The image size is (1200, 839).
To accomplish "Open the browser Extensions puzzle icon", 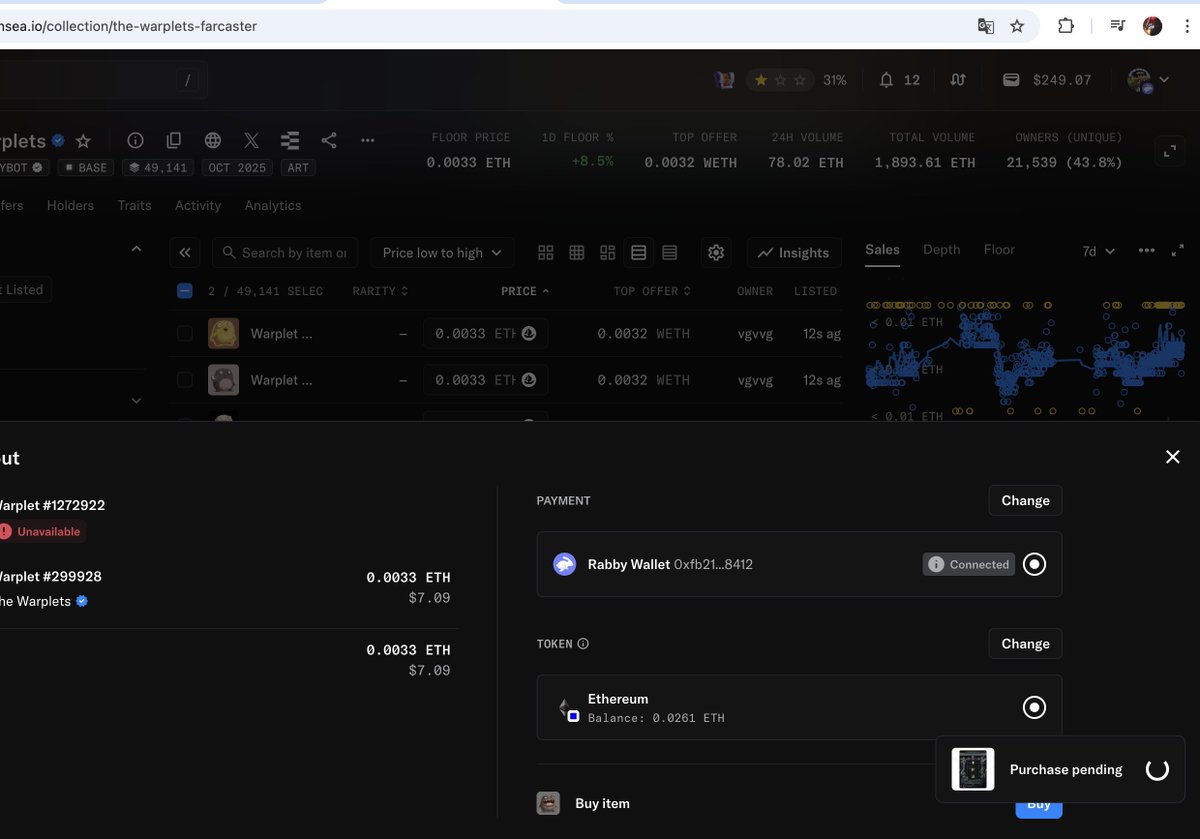I will coord(1066,26).
